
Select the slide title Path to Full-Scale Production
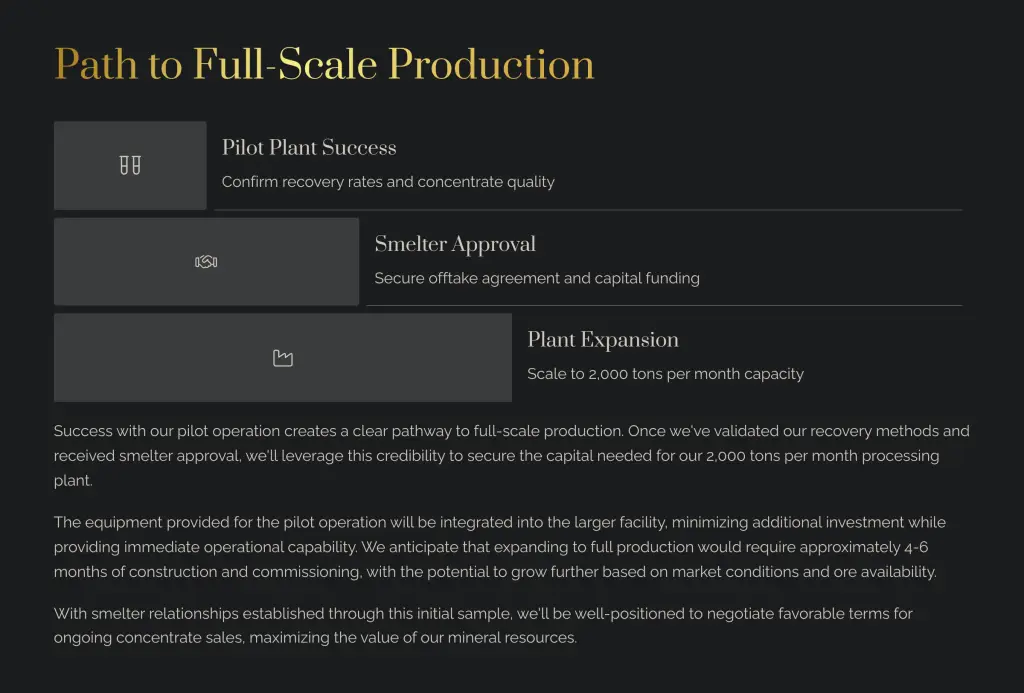tap(324, 64)
